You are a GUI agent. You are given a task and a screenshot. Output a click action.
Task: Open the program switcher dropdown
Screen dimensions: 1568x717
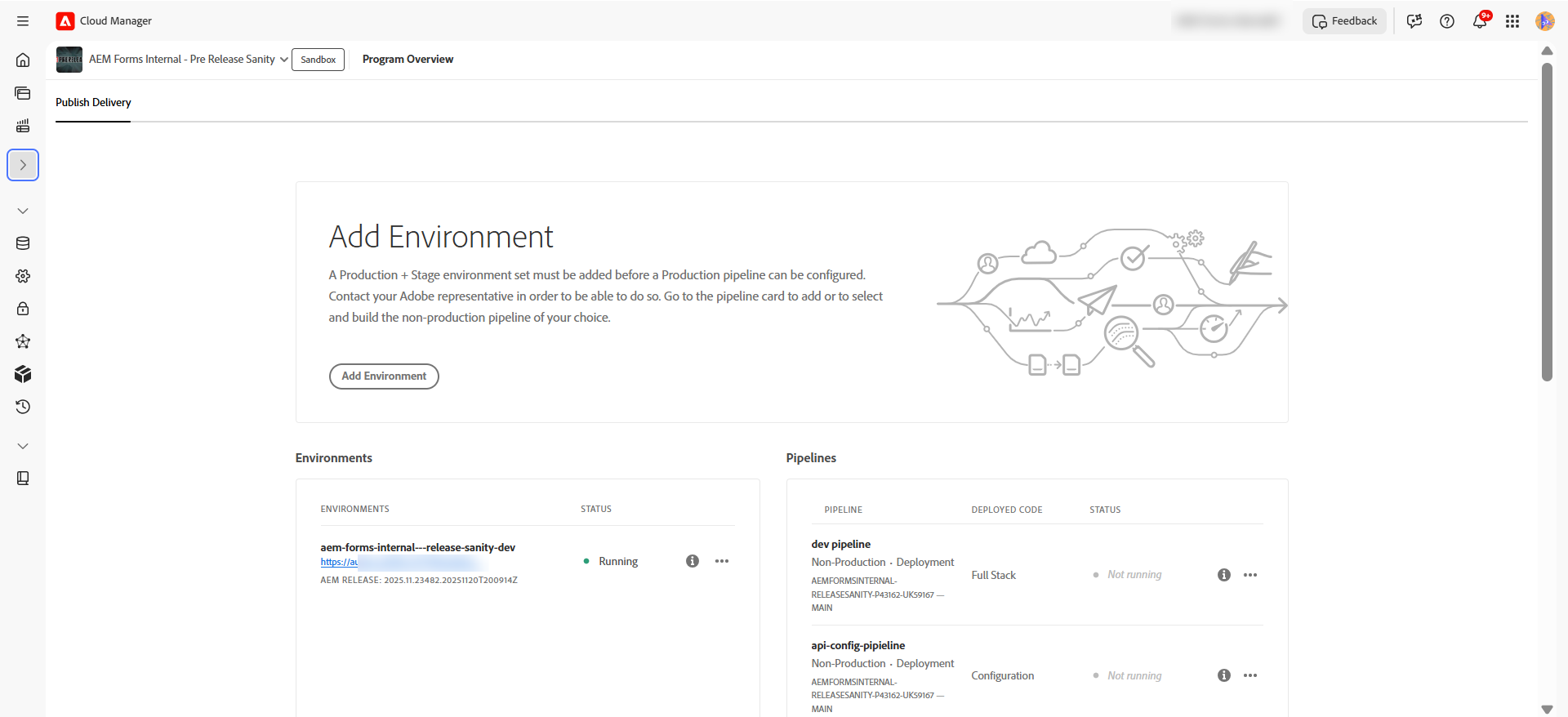[x=283, y=60]
